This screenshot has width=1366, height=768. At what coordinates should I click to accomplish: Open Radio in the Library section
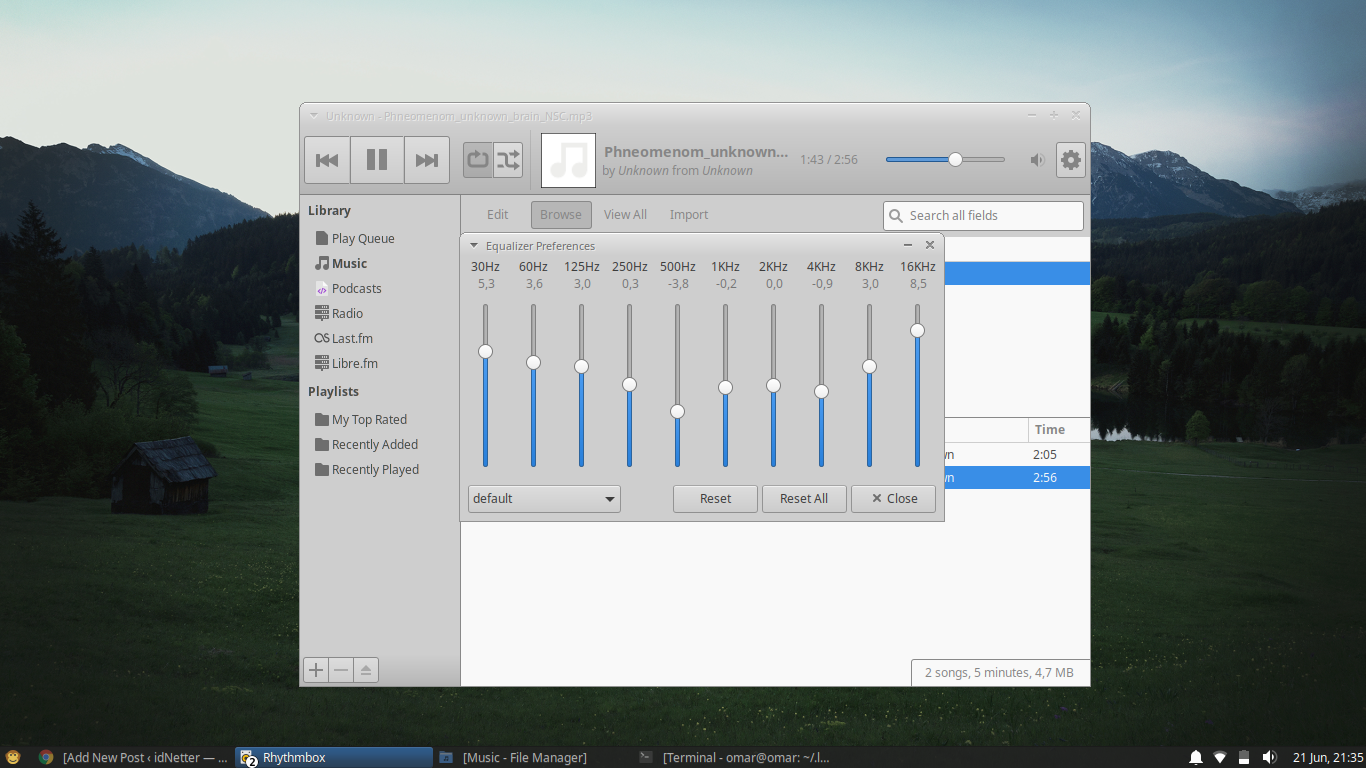[x=348, y=313]
